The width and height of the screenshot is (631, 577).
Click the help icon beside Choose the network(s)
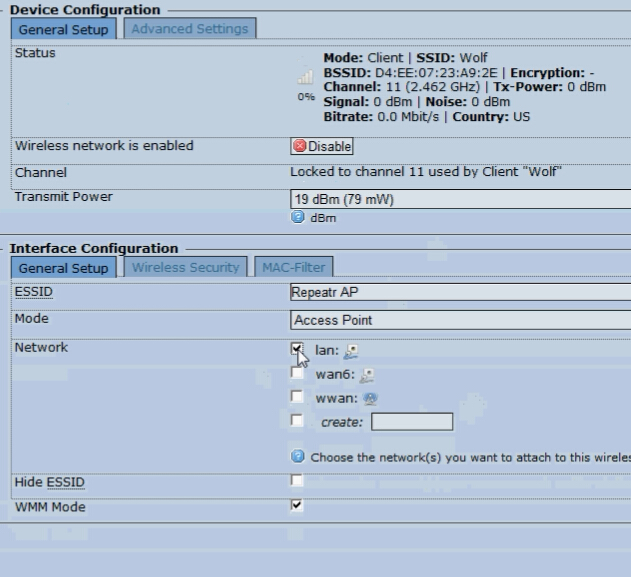[297, 457]
